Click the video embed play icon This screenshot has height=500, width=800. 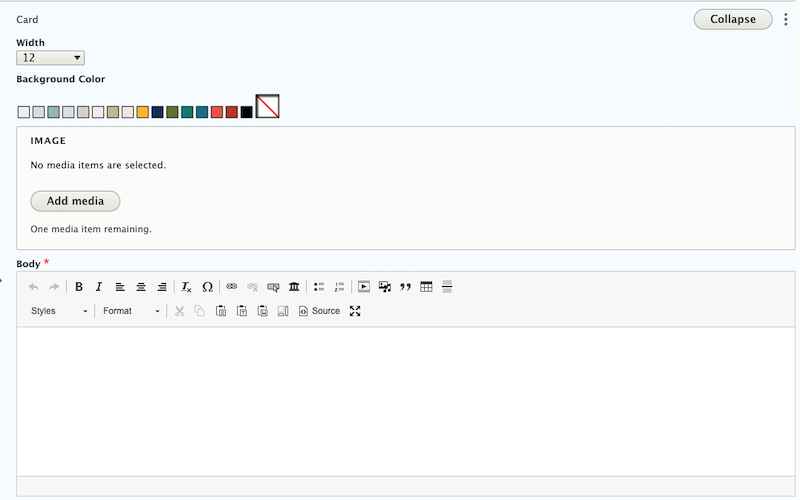click(x=364, y=287)
